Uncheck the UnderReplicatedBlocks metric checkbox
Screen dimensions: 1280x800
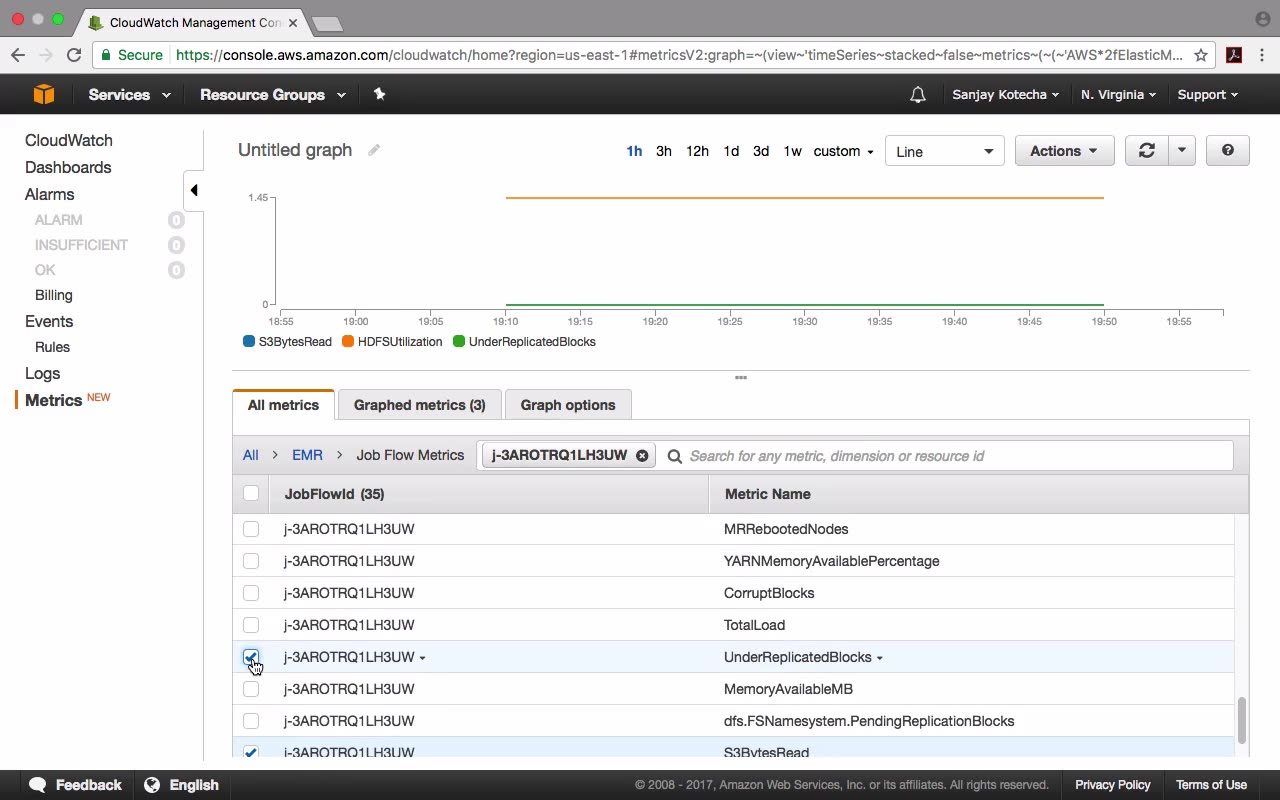click(251, 657)
